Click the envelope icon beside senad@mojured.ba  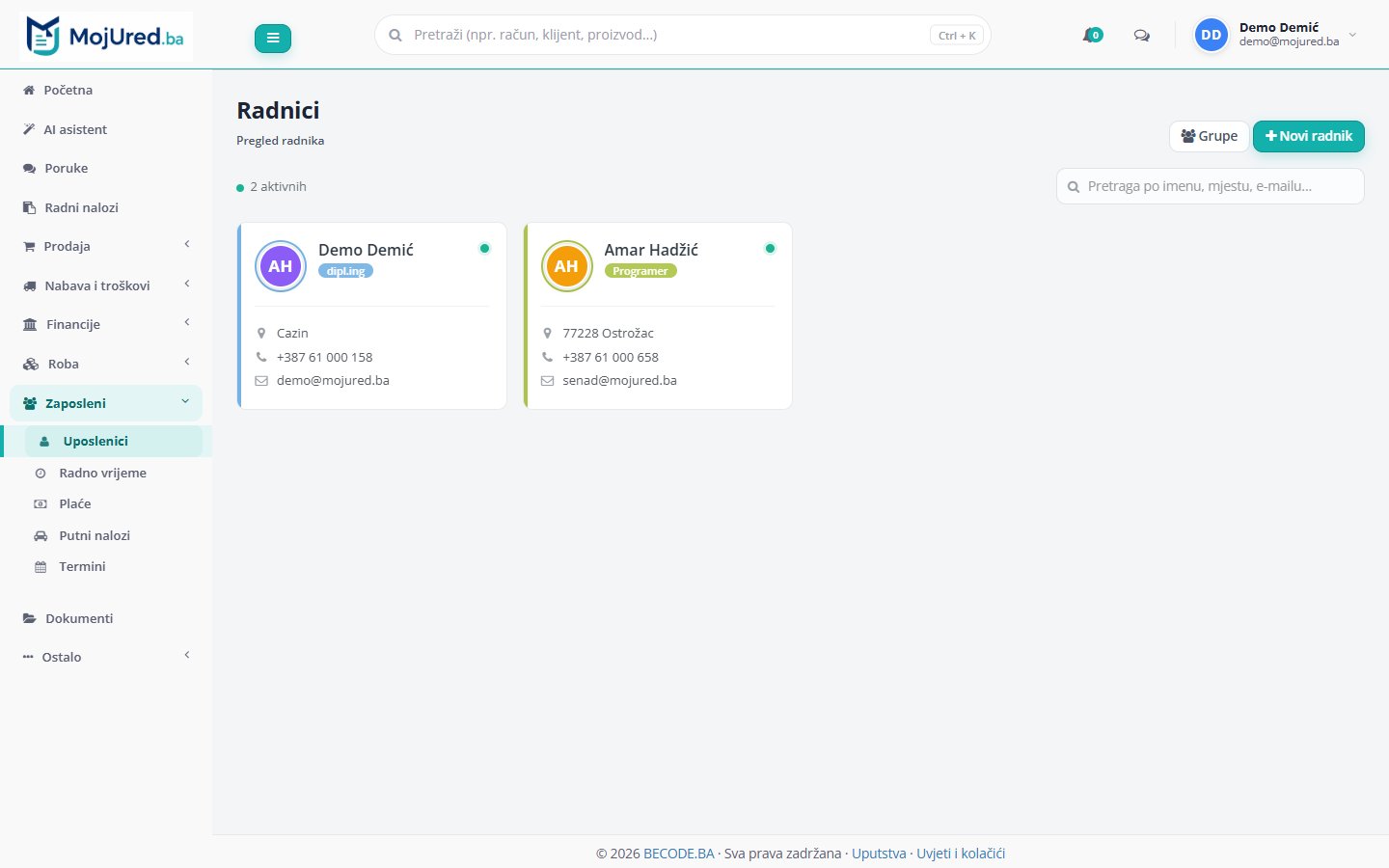(547, 381)
